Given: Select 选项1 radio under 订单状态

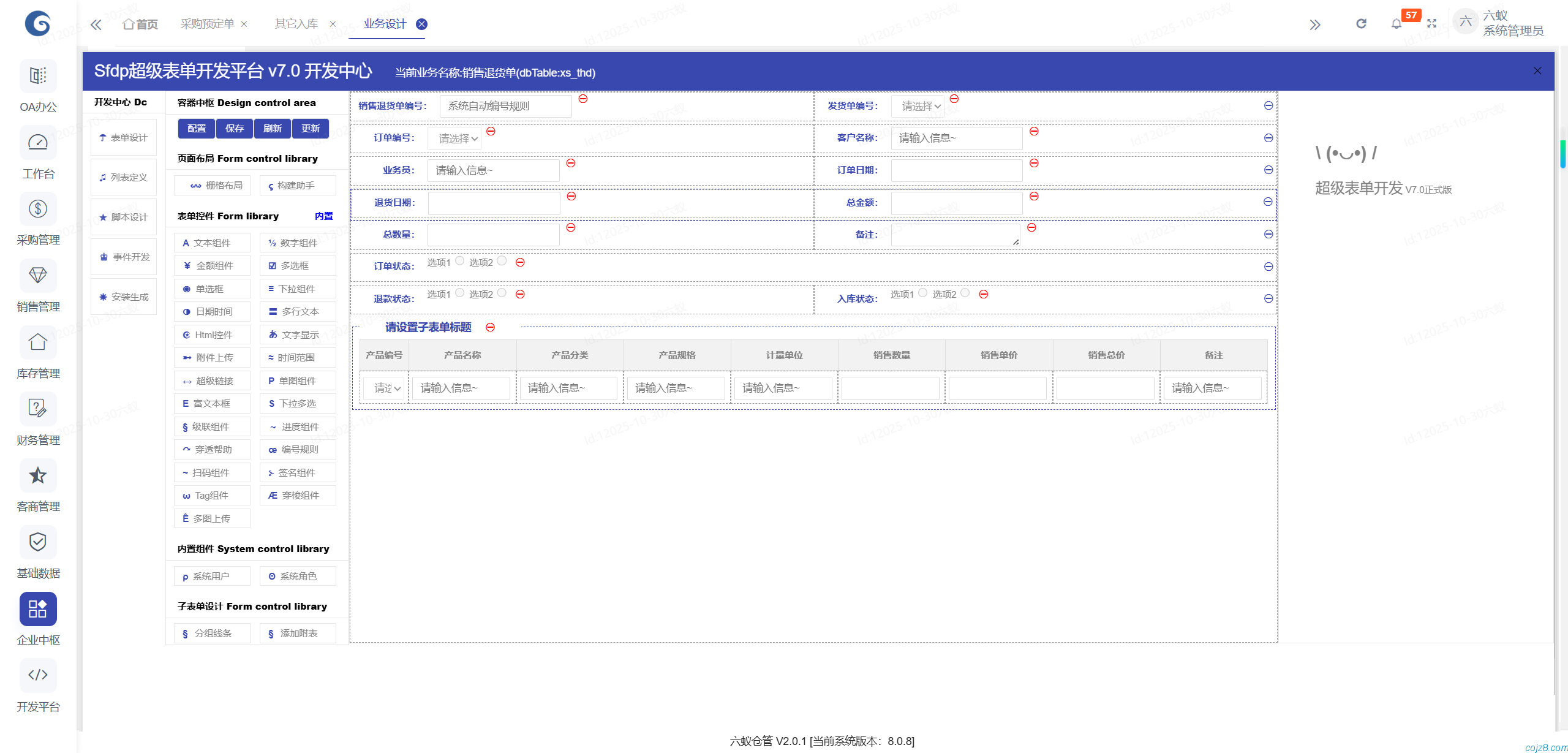Looking at the screenshot, I should tap(460, 261).
